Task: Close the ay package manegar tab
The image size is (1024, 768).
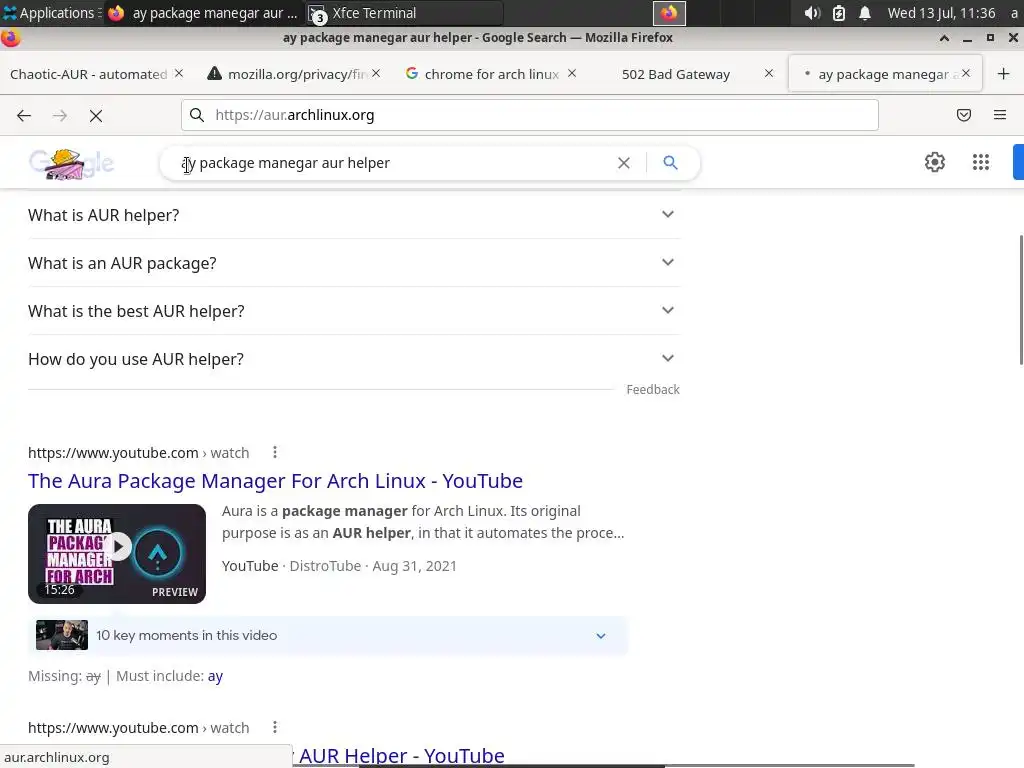Action: (x=967, y=74)
